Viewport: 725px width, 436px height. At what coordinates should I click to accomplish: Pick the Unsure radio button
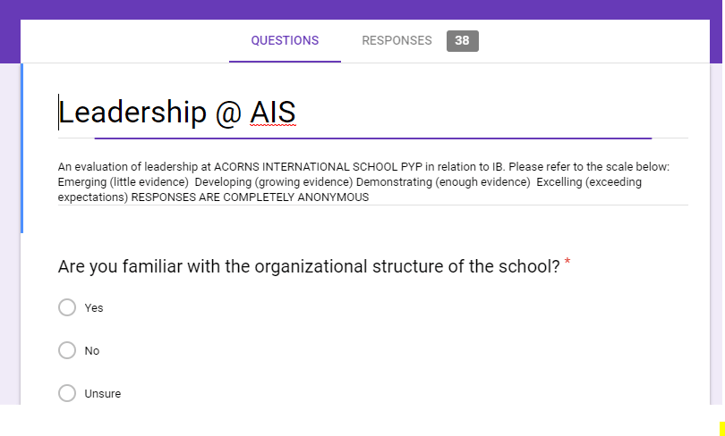coord(67,394)
